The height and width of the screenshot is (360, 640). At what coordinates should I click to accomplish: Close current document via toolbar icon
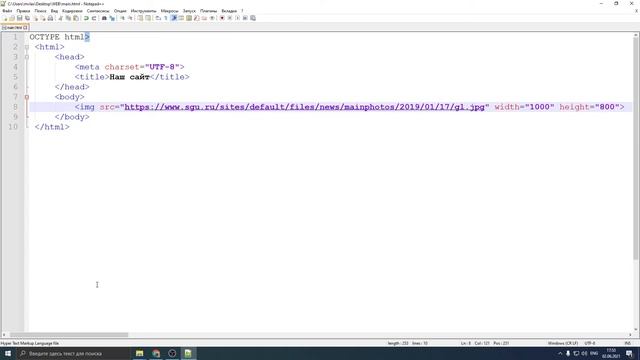[36, 18]
